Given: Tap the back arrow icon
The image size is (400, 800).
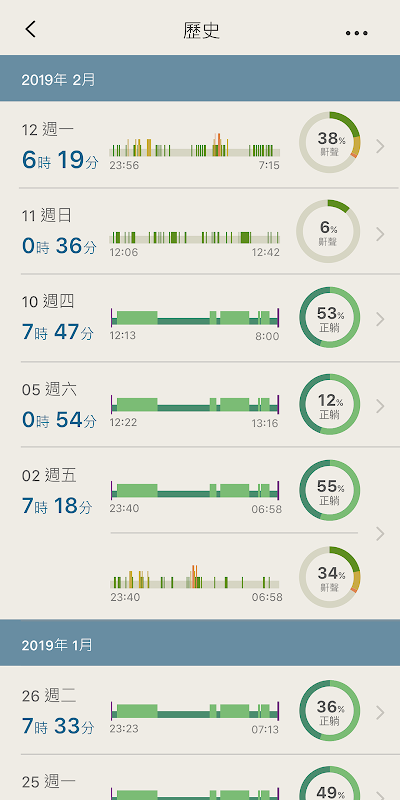Looking at the screenshot, I should (31, 30).
